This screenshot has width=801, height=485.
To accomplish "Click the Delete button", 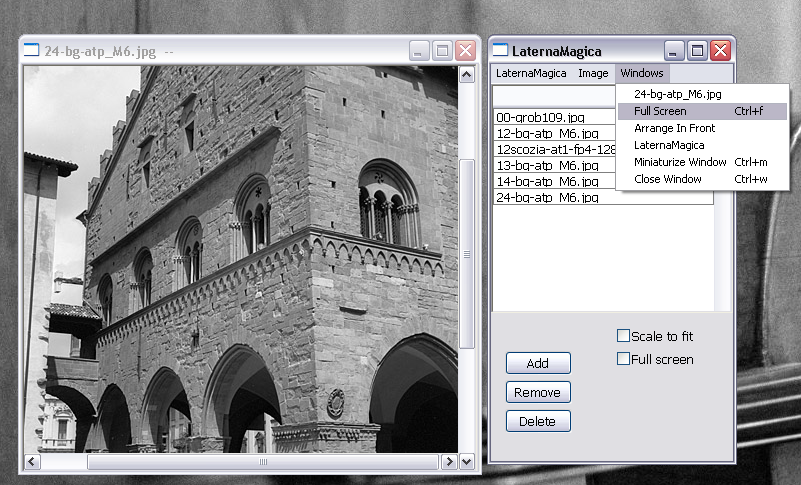I will [538, 421].
